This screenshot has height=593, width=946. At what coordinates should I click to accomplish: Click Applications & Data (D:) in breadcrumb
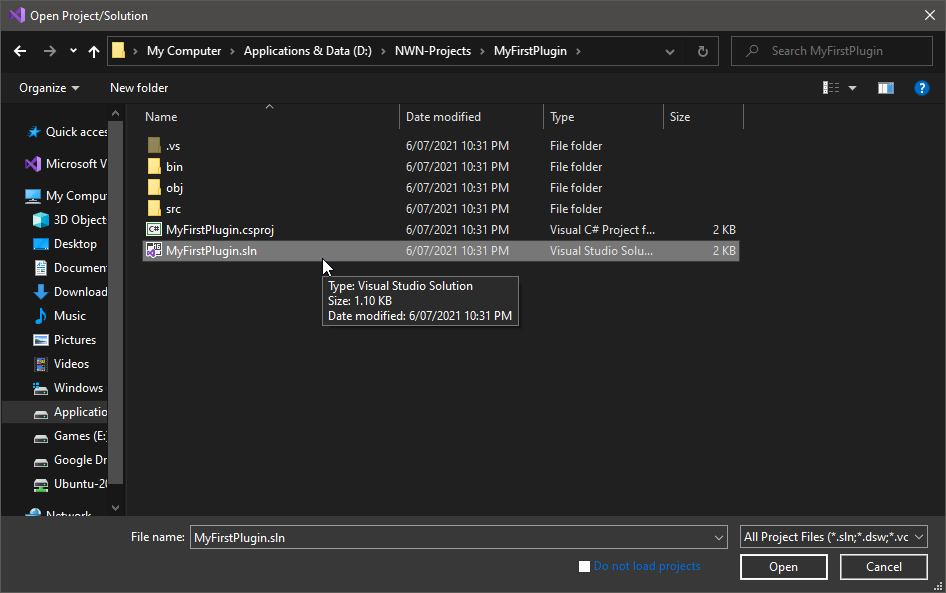[x=308, y=51]
